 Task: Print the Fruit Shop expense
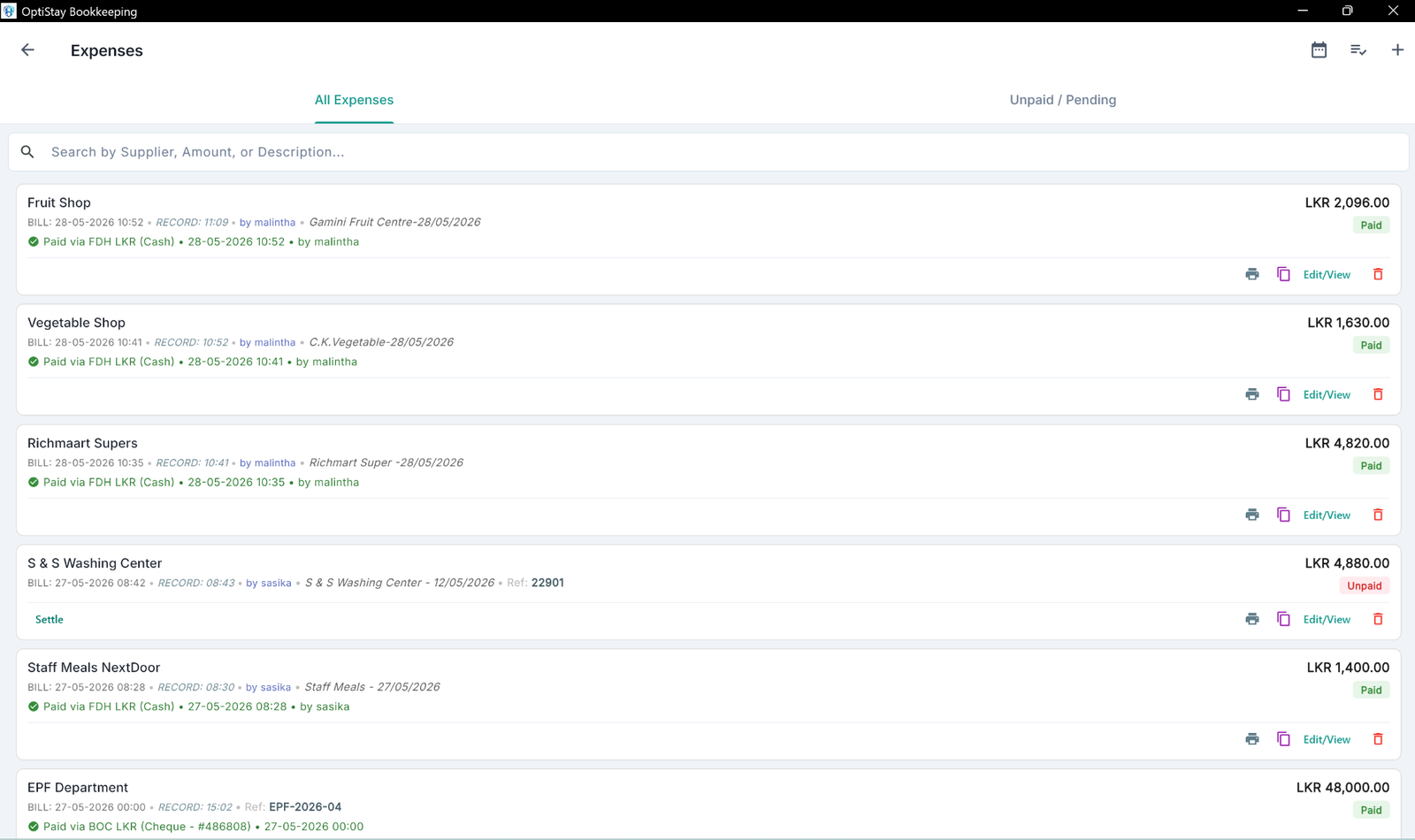tap(1252, 274)
